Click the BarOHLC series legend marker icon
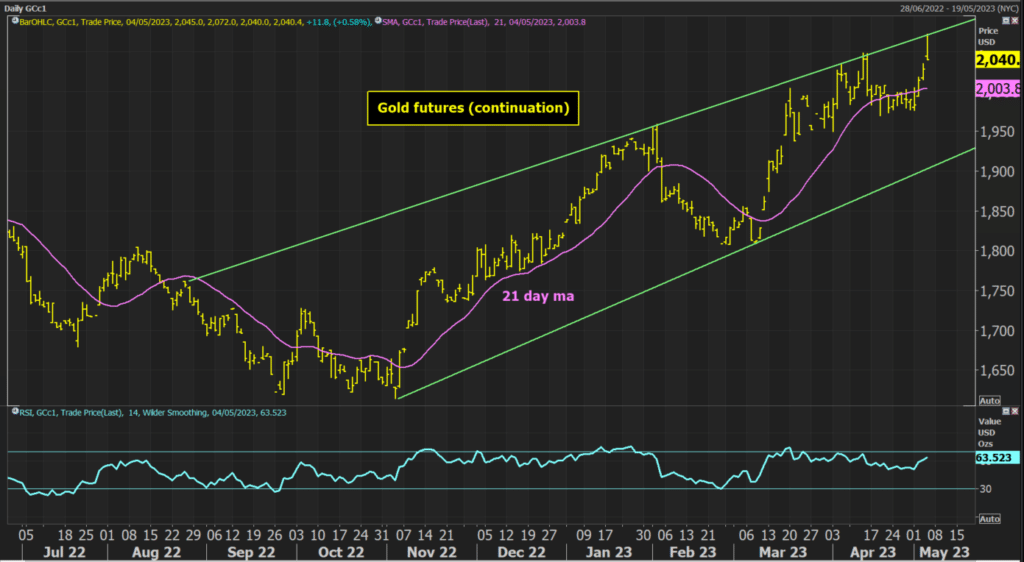Viewport: 1024px width, 562px height. click(x=12, y=20)
